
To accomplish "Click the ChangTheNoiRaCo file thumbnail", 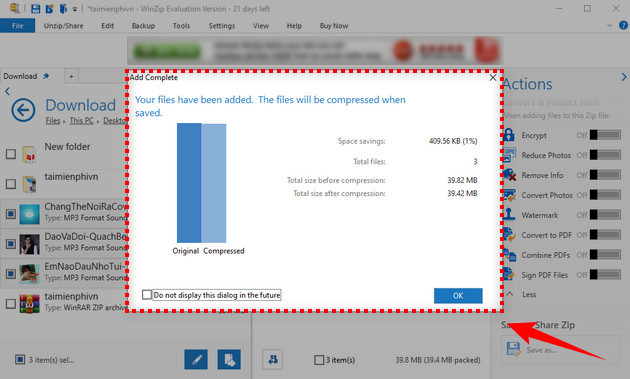I will click(x=30, y=214).
